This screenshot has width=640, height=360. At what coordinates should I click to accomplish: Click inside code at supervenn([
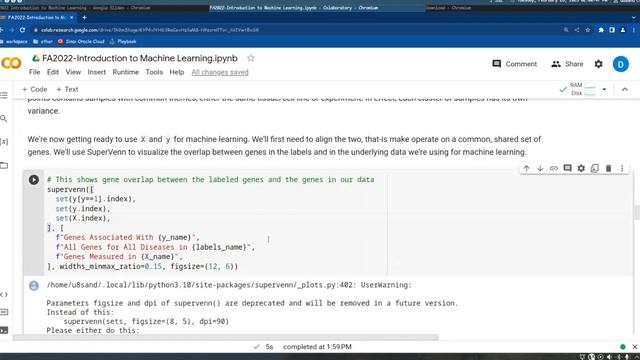pos(70,189)
